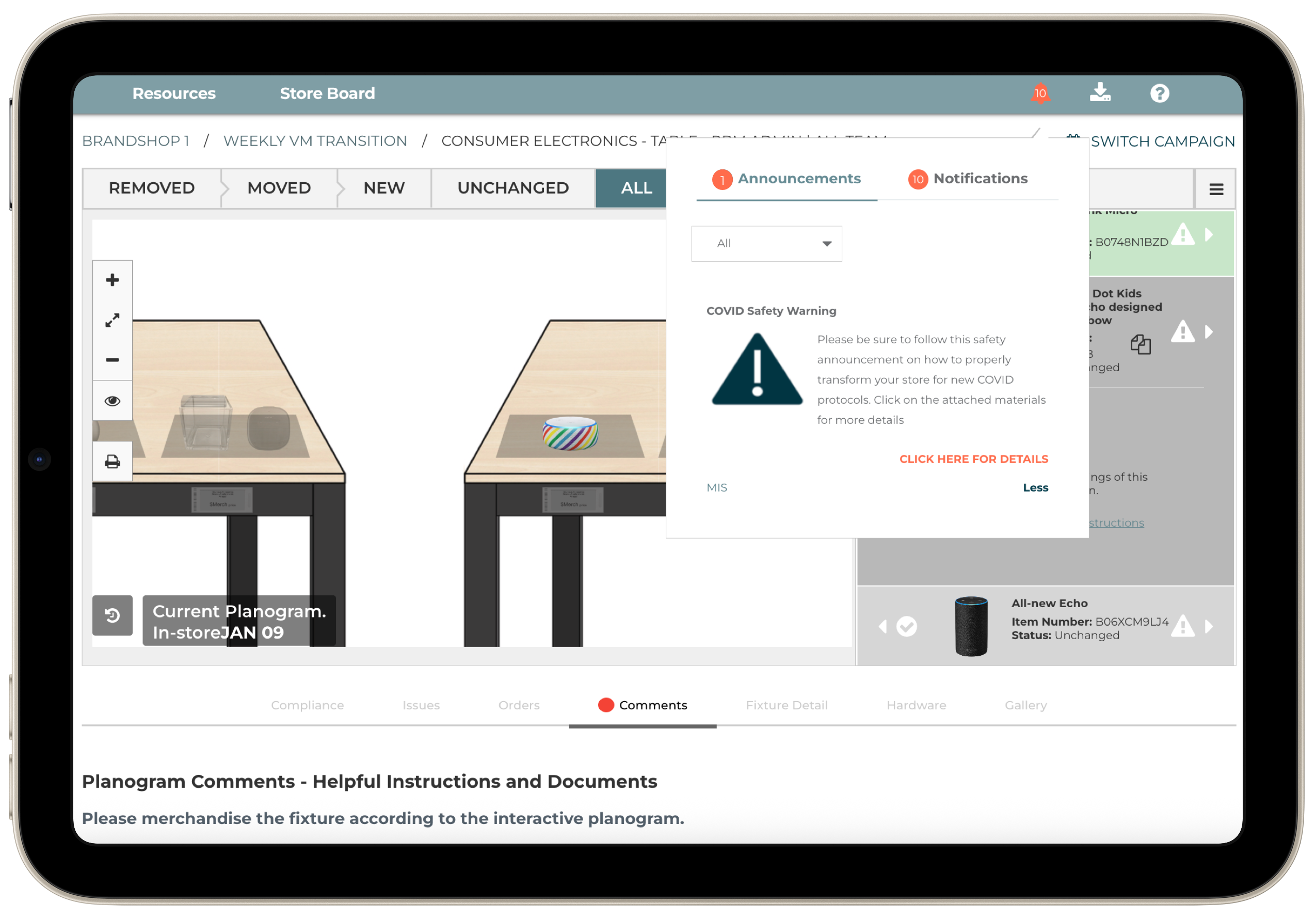Zoom in with the plus icon
Screen dimensions: 1316x919
(113, 280)
